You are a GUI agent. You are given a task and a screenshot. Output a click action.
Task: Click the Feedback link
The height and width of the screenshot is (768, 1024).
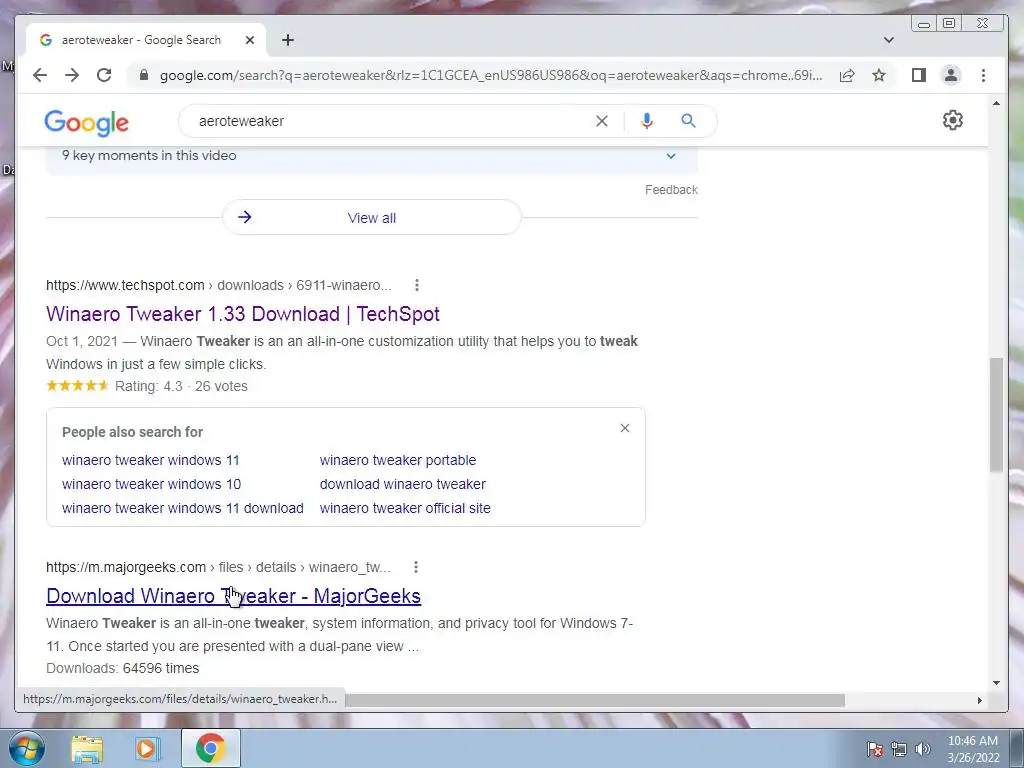pyautogui.click(x=671, y=189)
